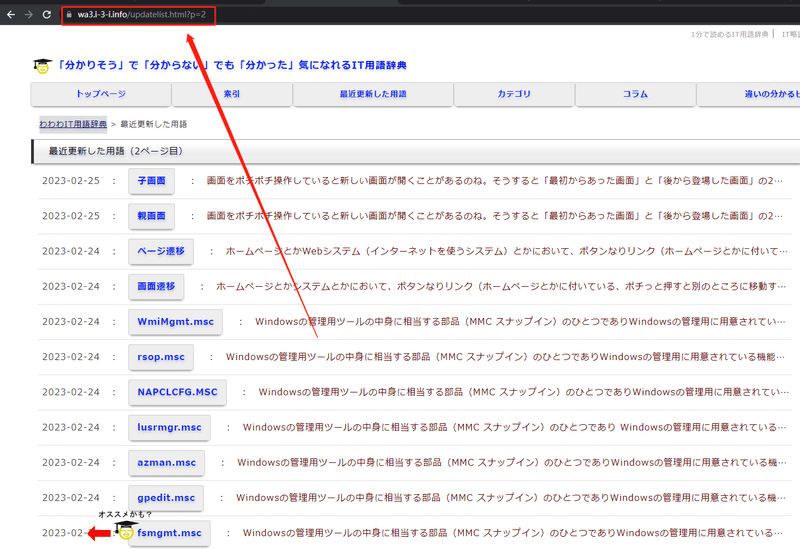The image size is (800, 549).
Task: Click the padlock icon in address bar
Action: tap(69, 15)
